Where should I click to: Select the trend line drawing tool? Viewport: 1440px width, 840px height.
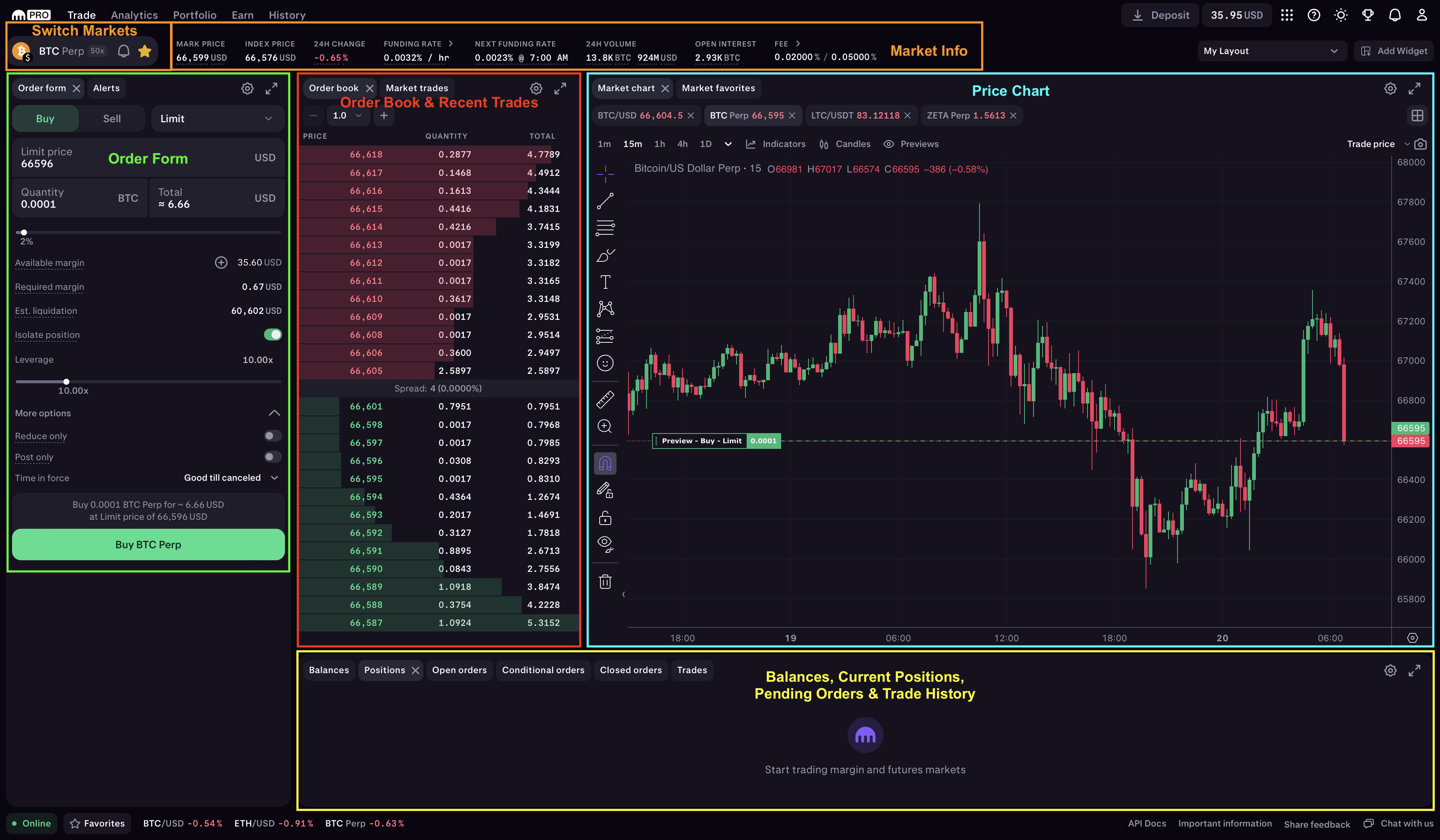point(605,201)
